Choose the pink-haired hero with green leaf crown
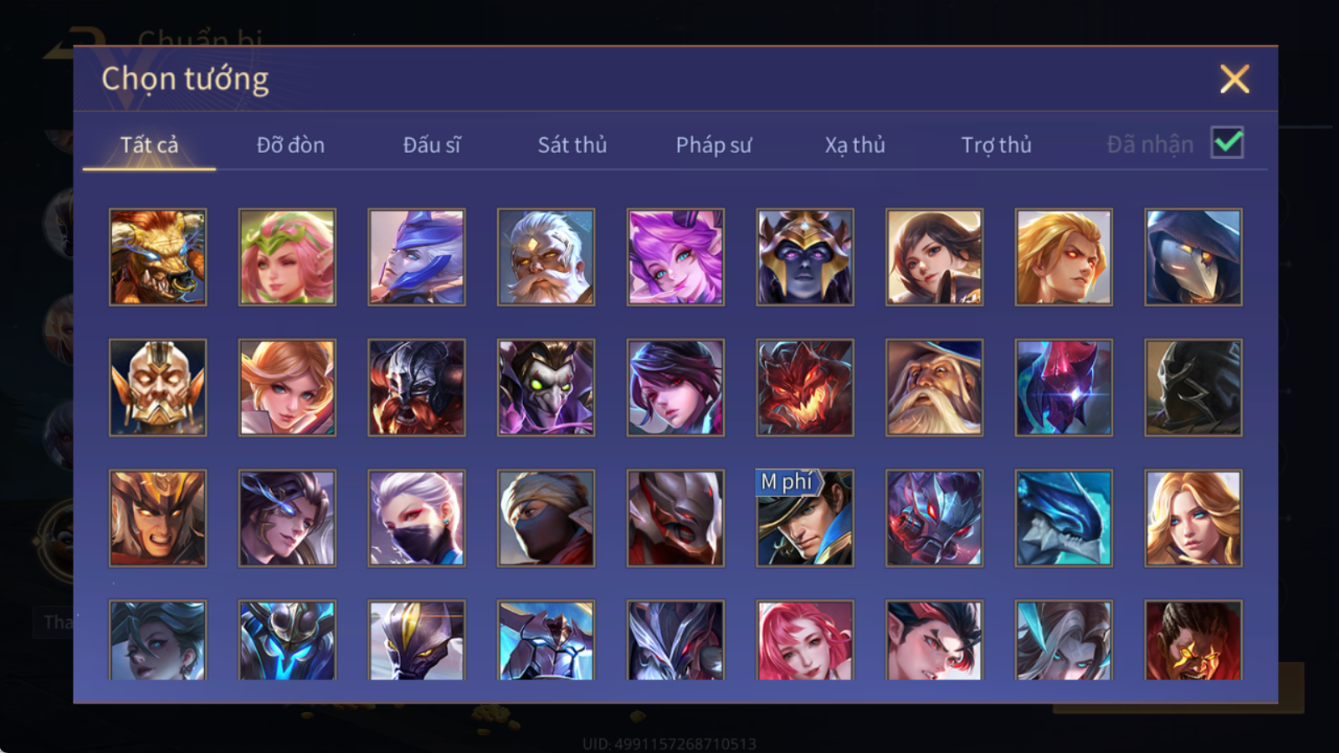The height and width of the screenshot is (753, 1339). point(287,257)
